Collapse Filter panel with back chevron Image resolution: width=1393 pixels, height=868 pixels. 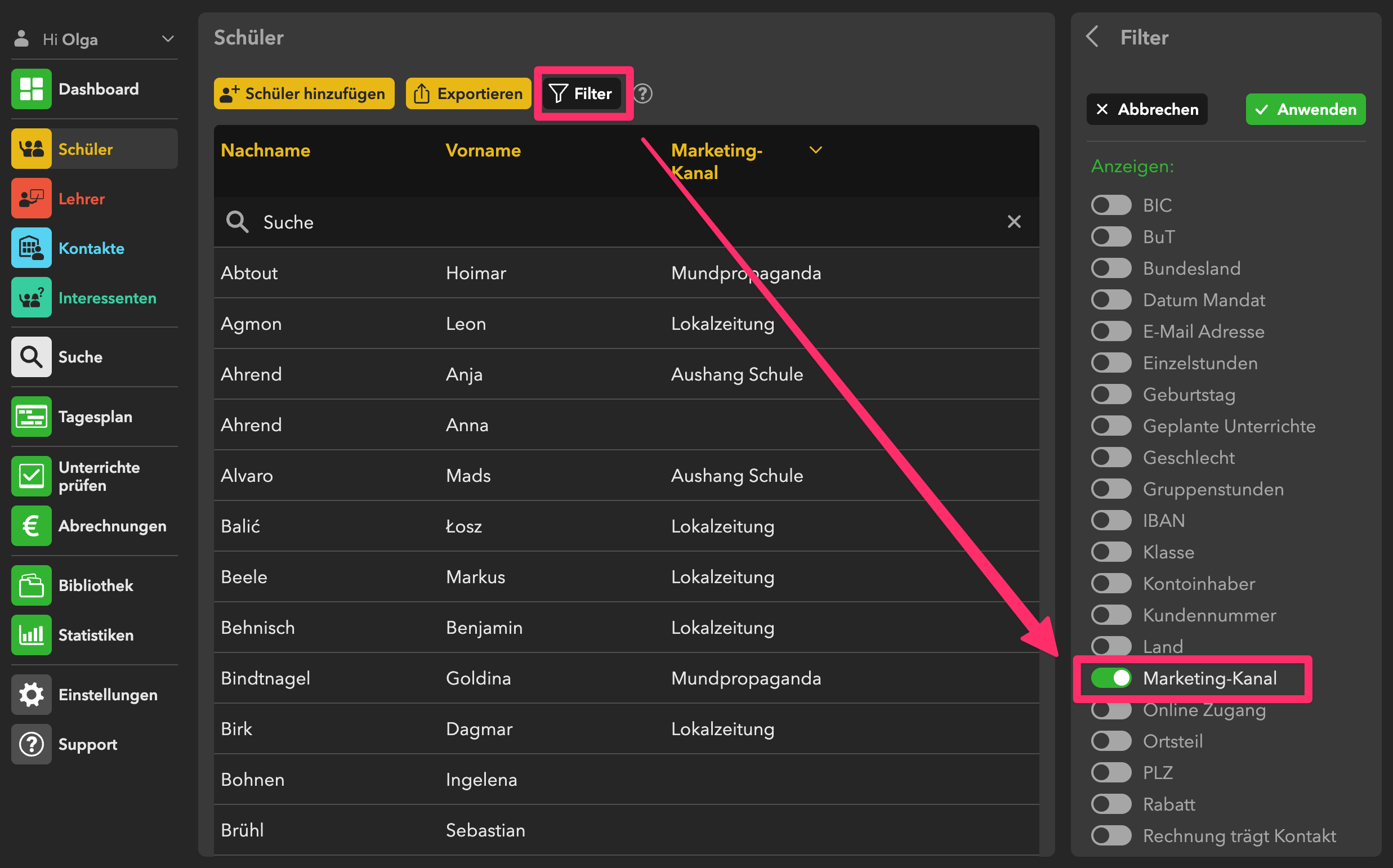pos(1093,37)
